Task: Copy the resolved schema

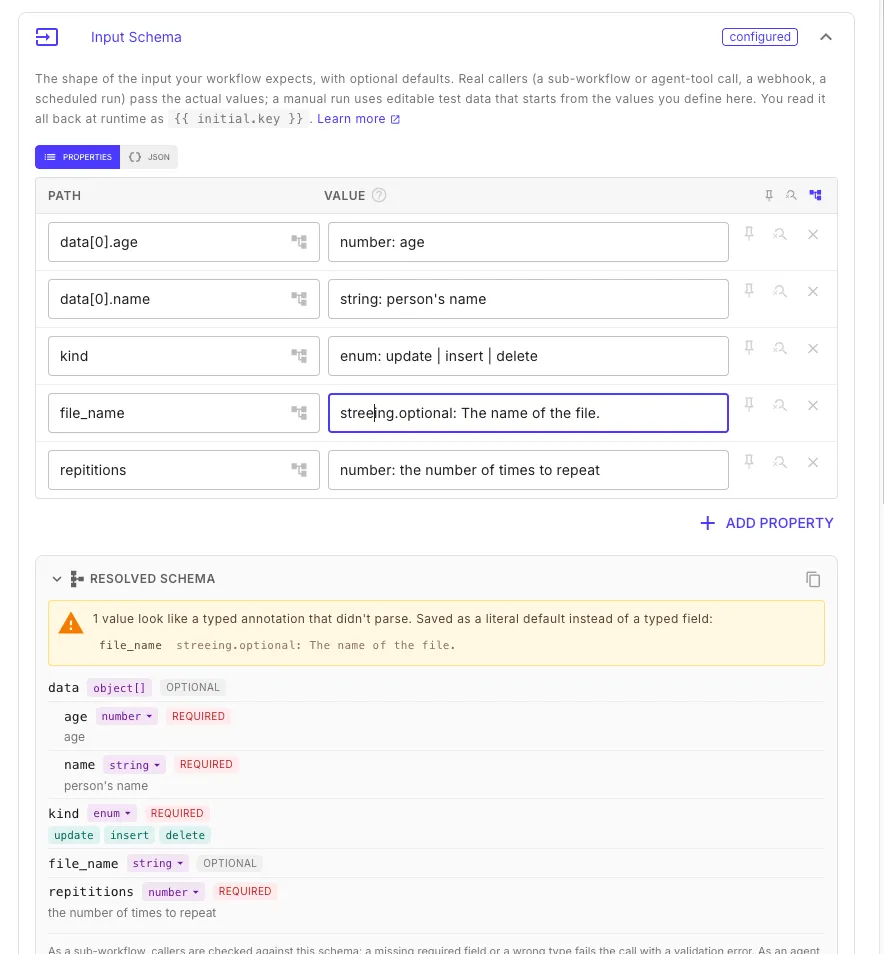Action: coord(813,579)
